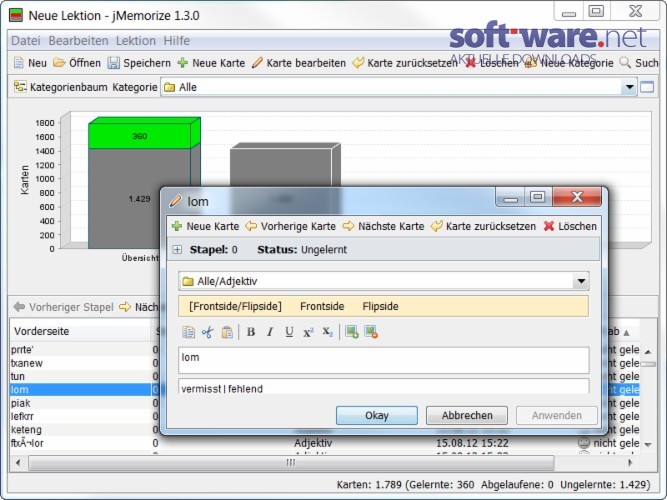Click the copy icon in editor toolbar
Image resolution: width=667 pixels, height=500 pixels.
188,332
